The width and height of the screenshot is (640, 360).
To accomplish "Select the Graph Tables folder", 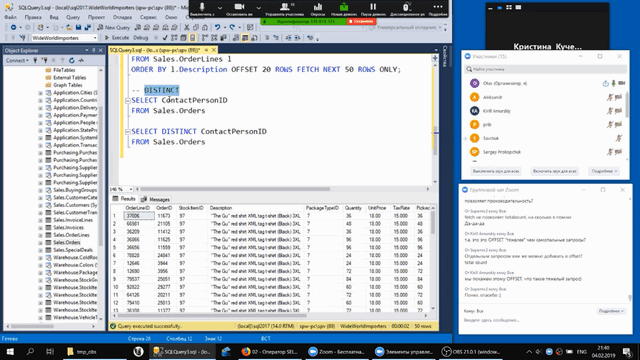I will click(x=68, y=85).
